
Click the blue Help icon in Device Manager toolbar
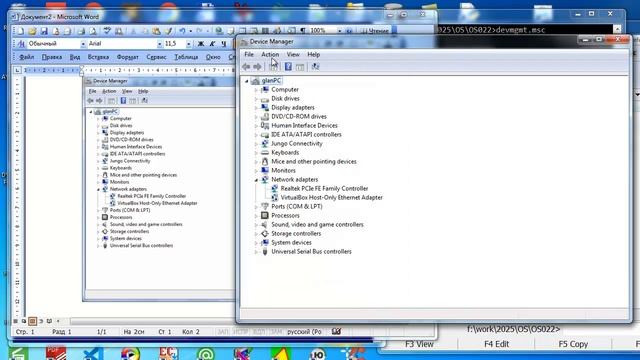[x=288, y=67]
